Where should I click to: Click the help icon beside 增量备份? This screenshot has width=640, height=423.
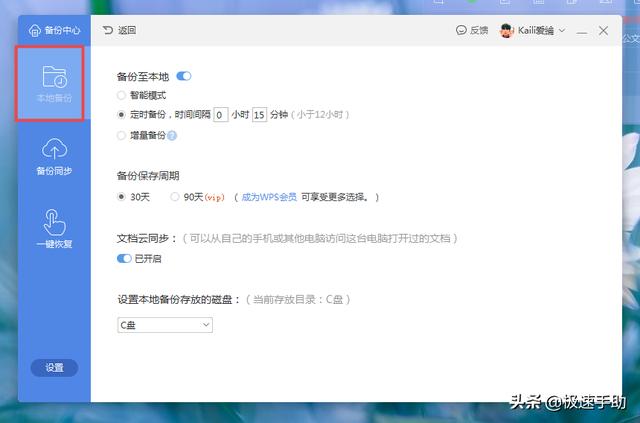[x=172, y=136]
